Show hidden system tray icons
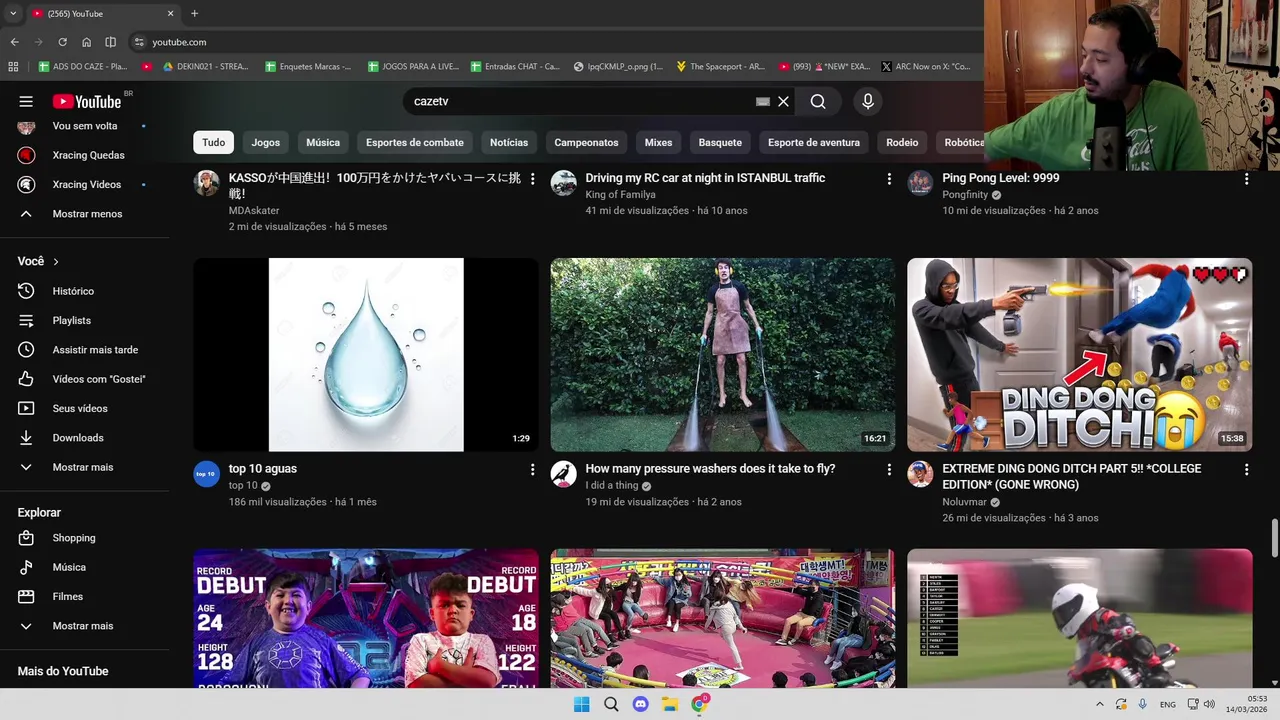 tap(1100, 704)
